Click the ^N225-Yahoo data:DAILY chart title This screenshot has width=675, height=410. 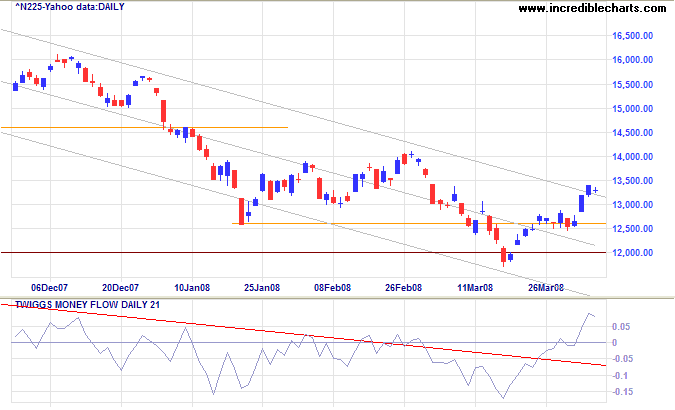[x=69, y=7]
